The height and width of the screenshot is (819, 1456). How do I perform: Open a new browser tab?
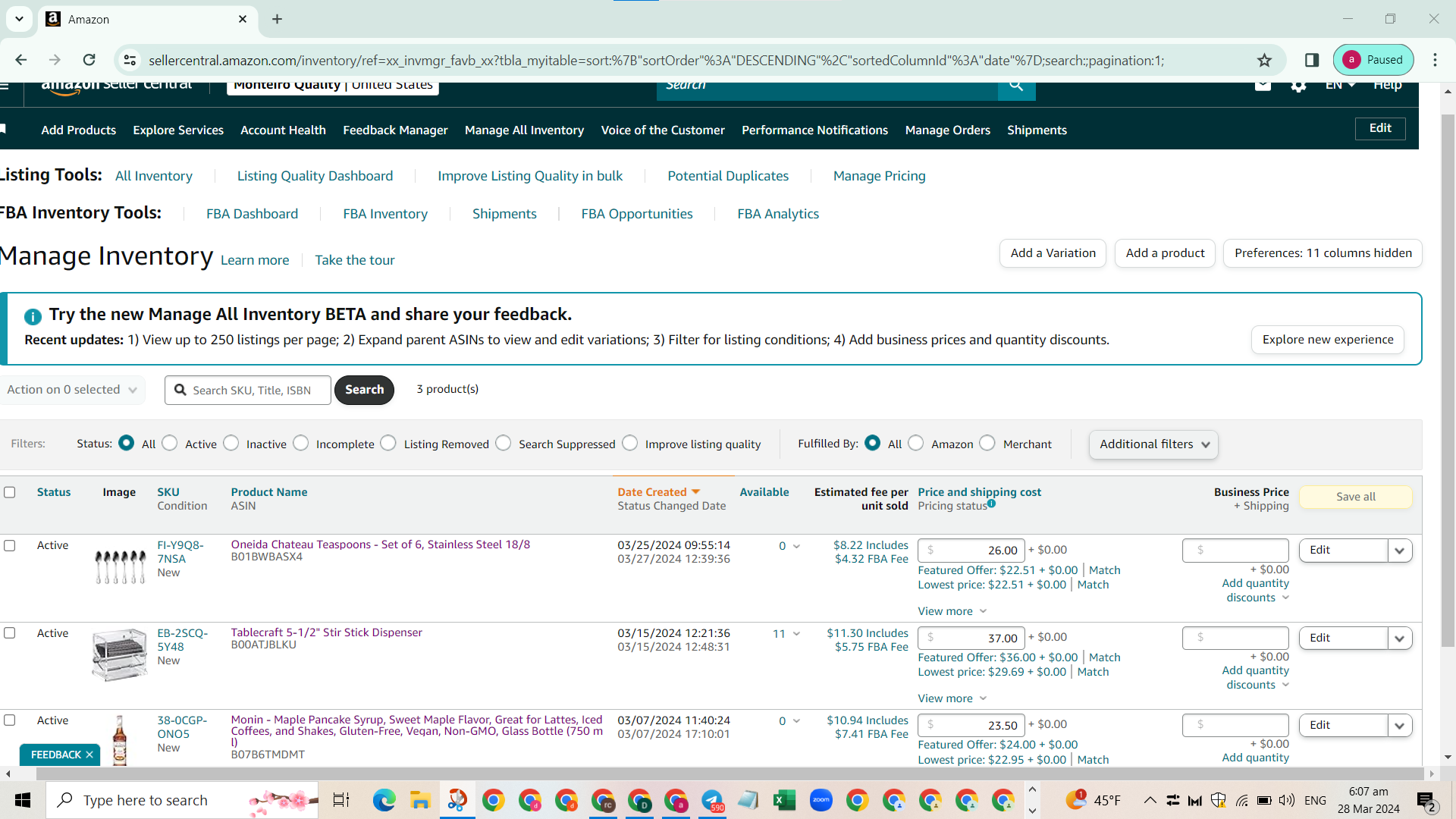click(278, 19)
